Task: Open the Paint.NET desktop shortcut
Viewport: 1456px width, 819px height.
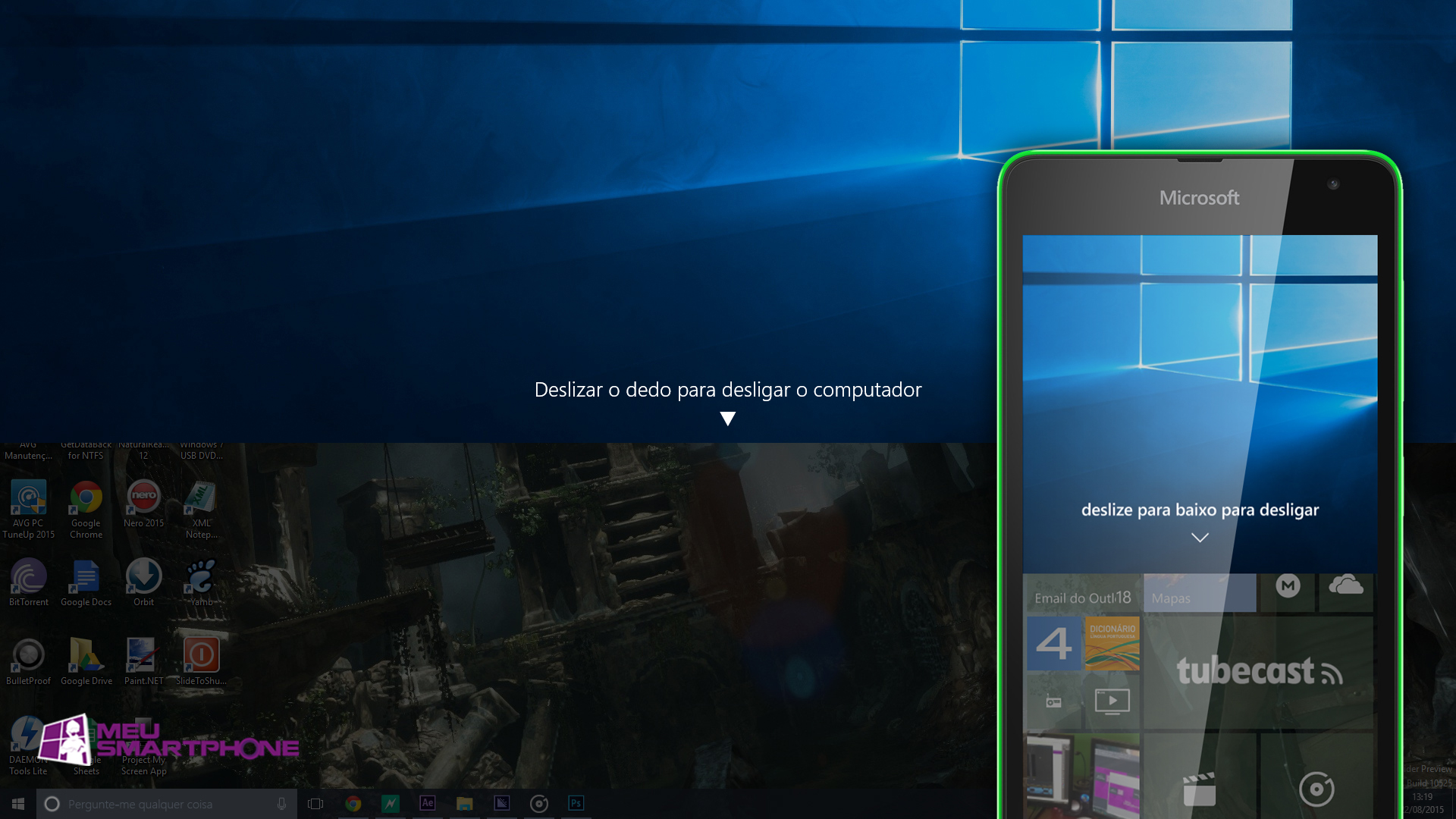Action: 143,661
